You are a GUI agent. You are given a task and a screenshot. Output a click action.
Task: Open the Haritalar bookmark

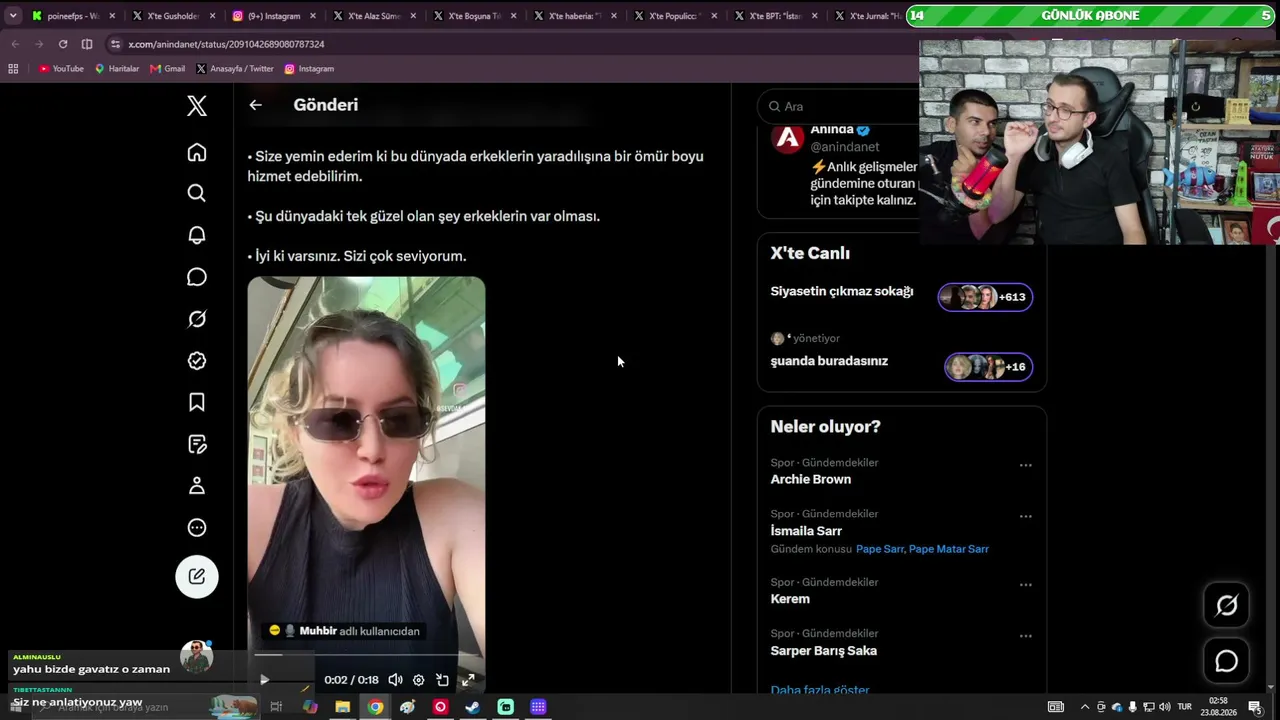[117, 69]
